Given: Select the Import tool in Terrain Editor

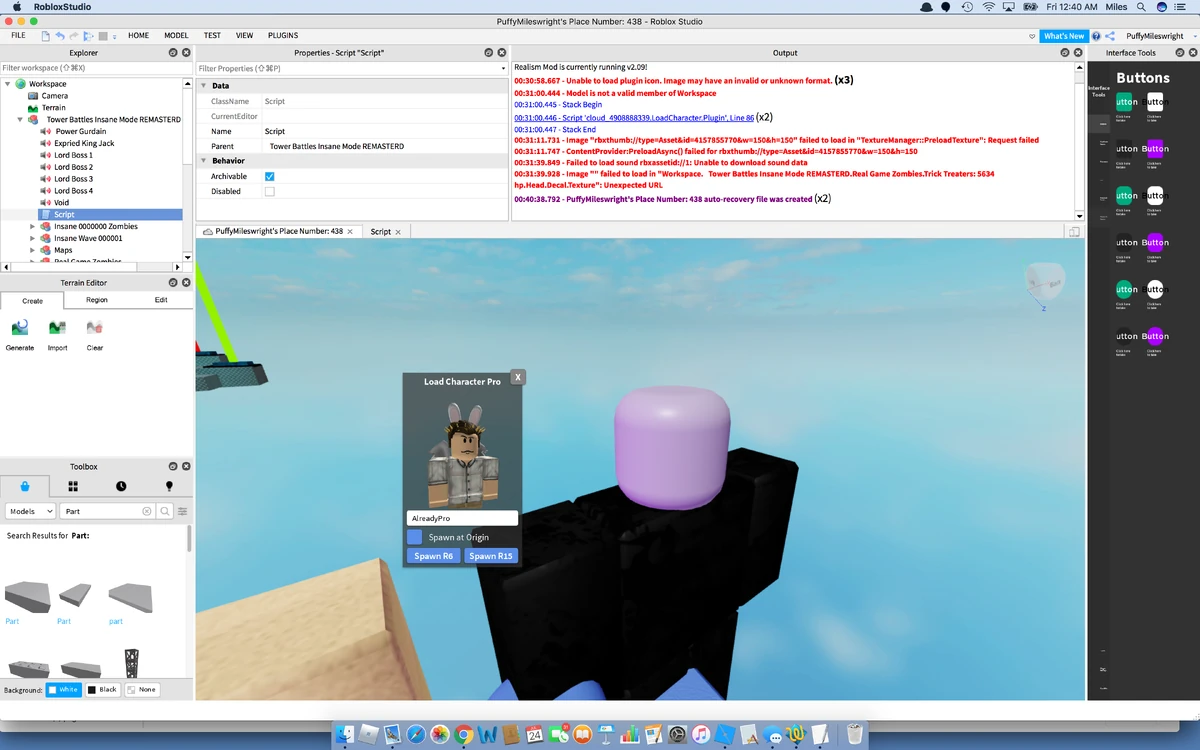Looking at the screenshot, I should pos(57,333).
